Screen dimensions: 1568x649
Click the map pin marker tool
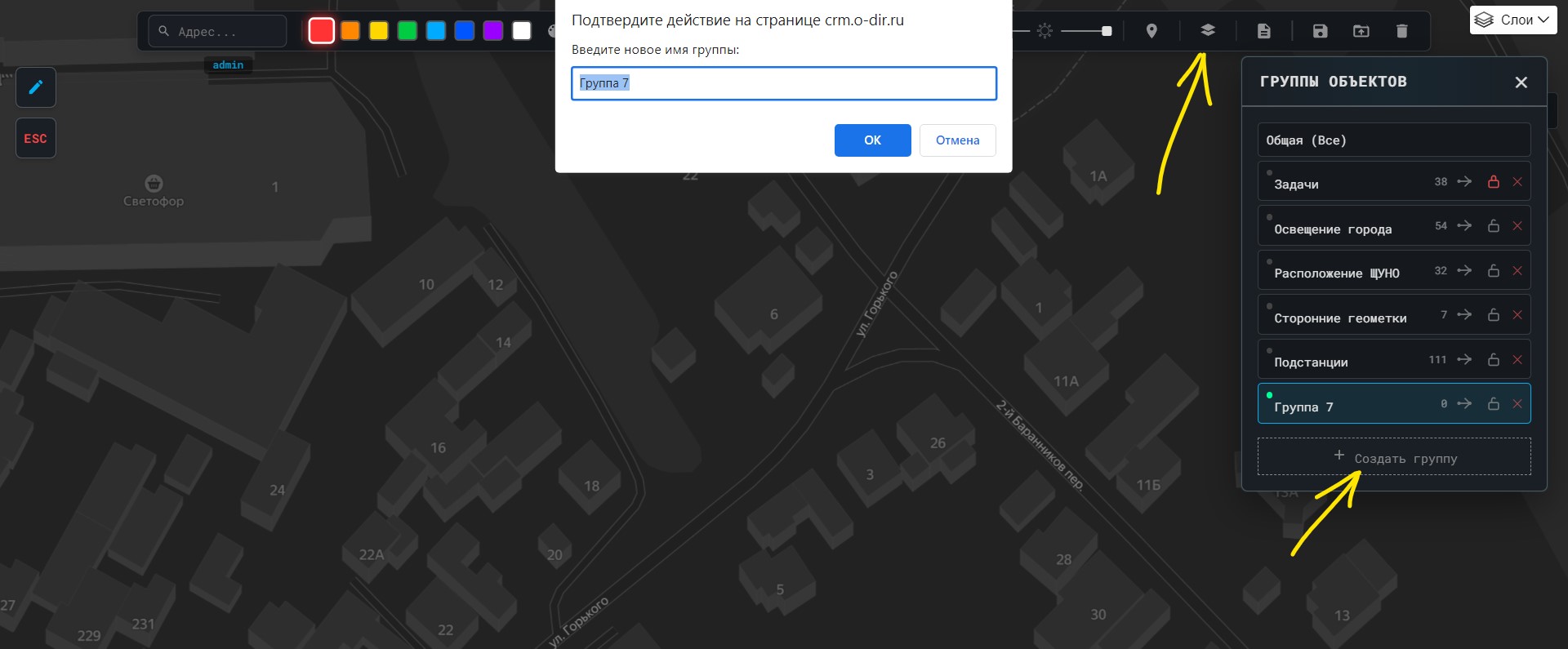[1151, 31]
